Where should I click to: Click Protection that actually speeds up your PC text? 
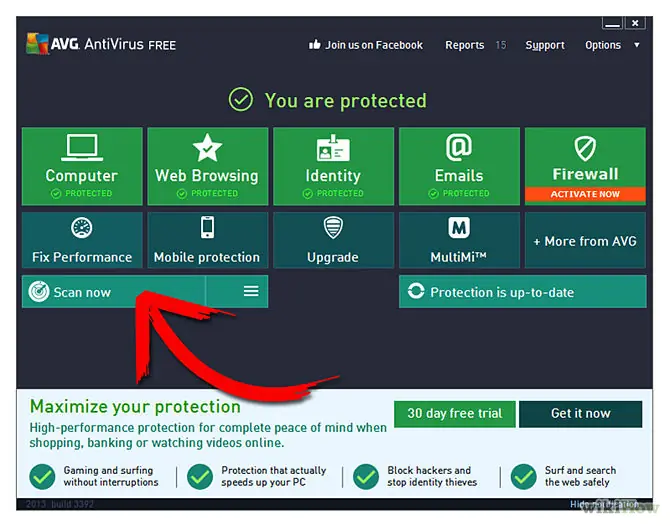pos(273,476)
